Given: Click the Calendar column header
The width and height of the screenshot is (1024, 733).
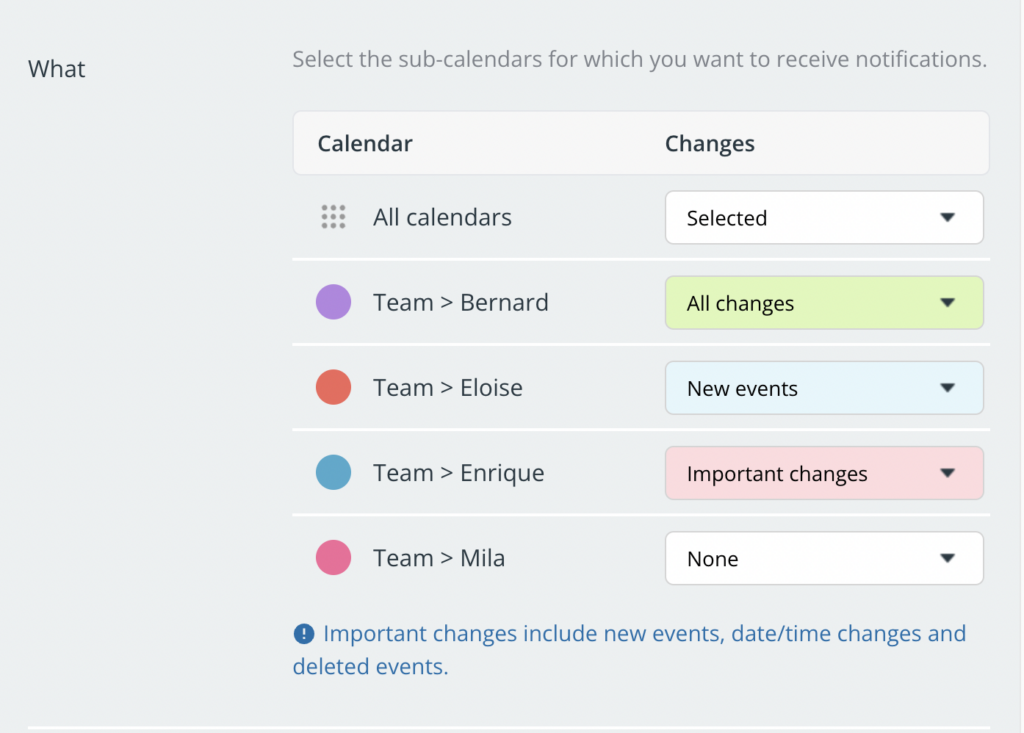Looking at the screenshot, I should click(x=364, y=143).
